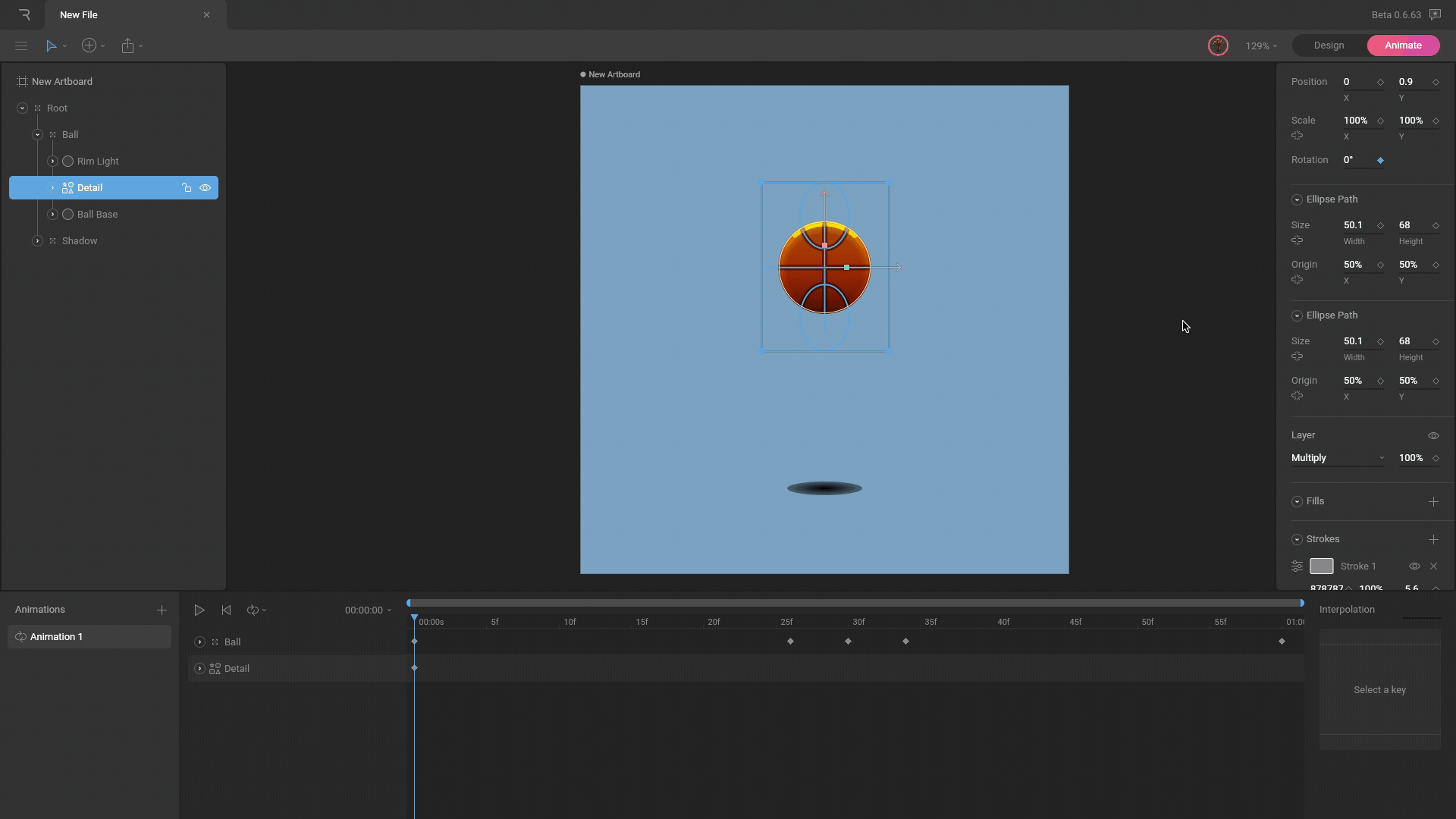Click the Position X keyframe diamond
Image resolution: width=1456 pixels, height=819 pixels.
[1380, 82]
